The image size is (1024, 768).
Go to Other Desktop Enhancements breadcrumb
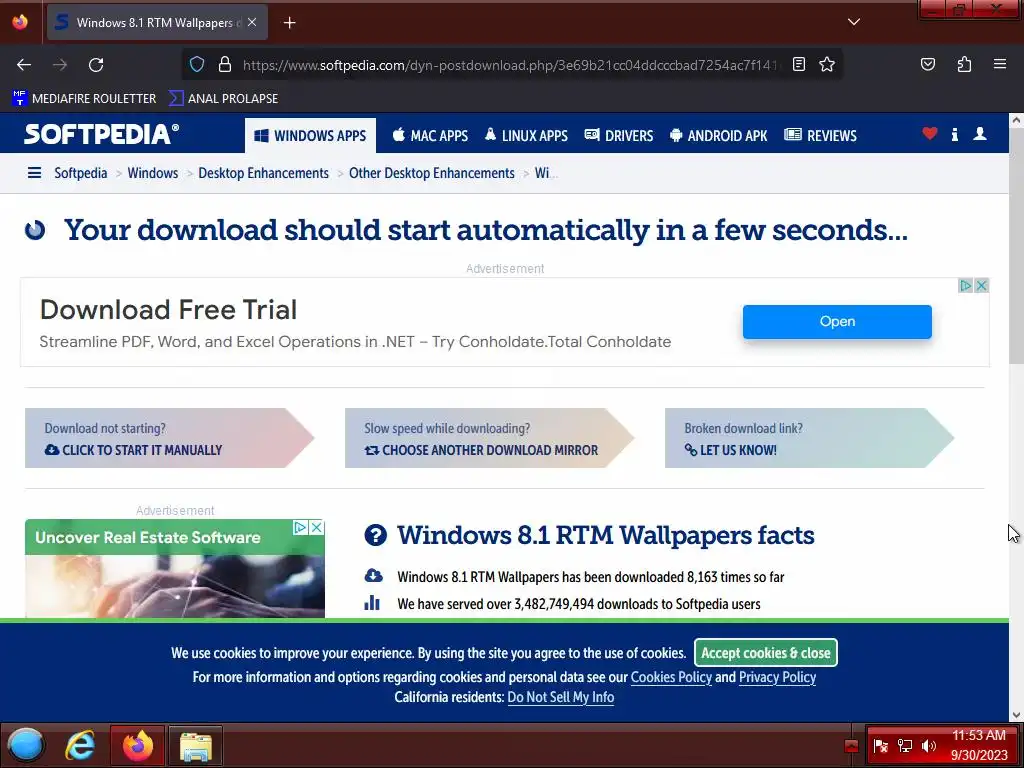pos(432,173)
